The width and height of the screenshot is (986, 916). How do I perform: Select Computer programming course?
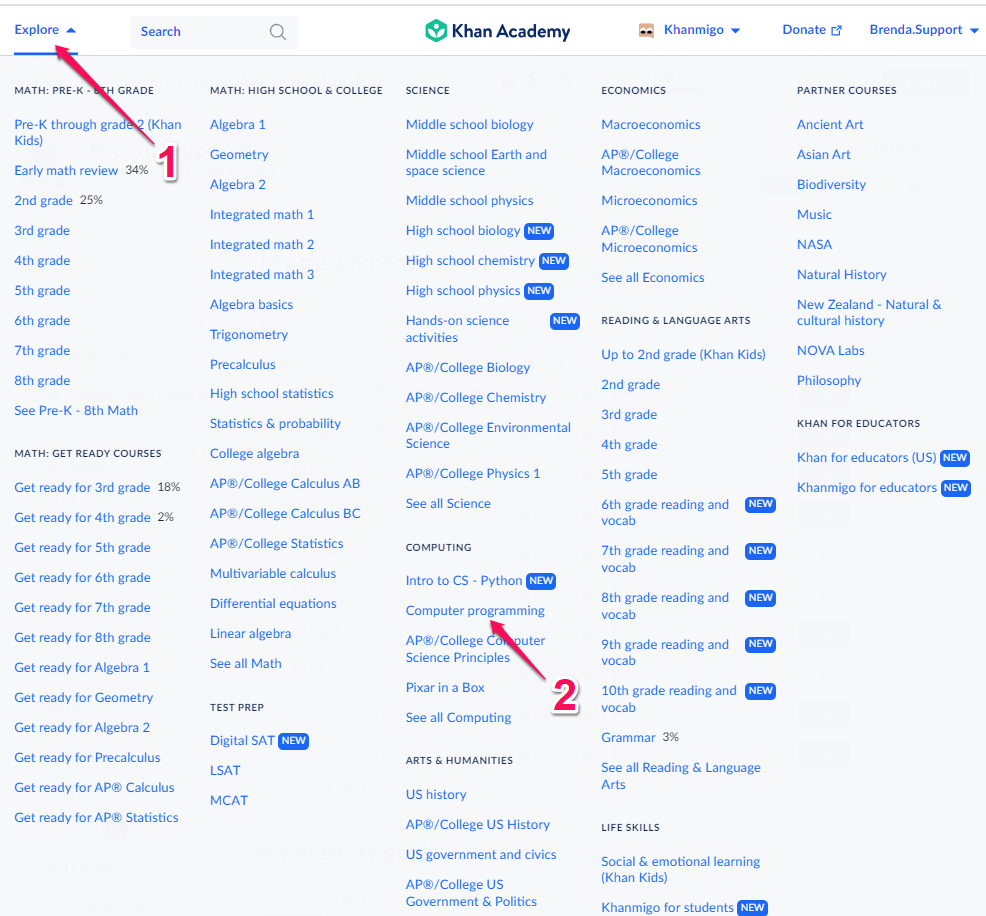coord(475,610)
